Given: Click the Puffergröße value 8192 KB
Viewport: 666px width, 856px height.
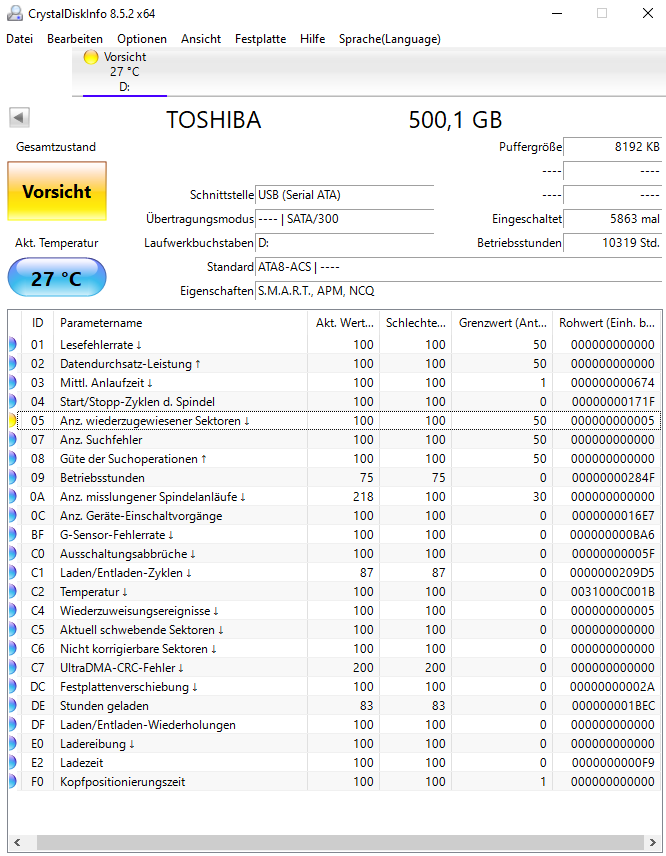Looking at the screenshot, I should [613, 147].
